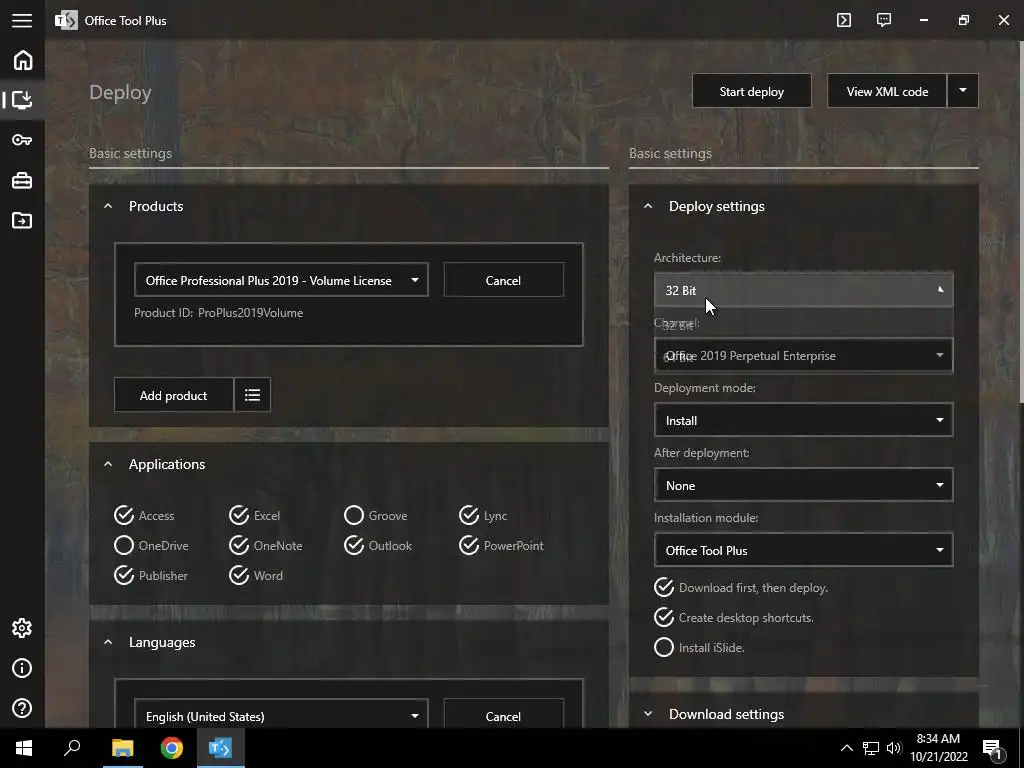Viewport: 1024px width, 768px height.
Task: Open the command box icon in title bar
Action: click(844, 20)
